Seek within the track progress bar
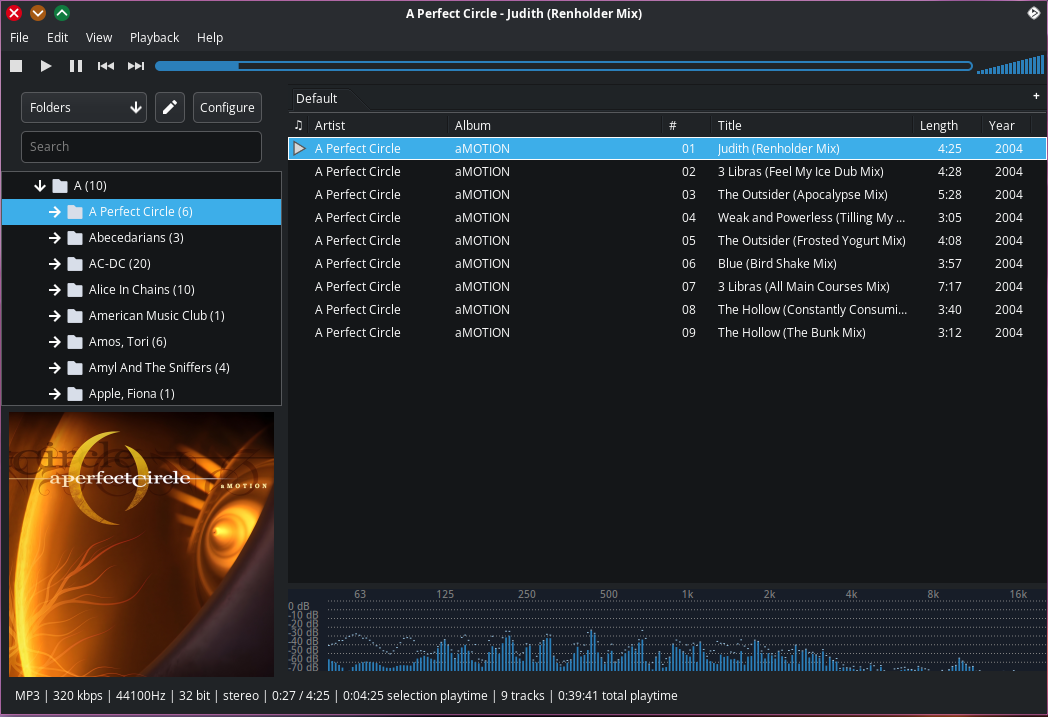The height and width of the screenshot is (717, 1048). (563, 66)
